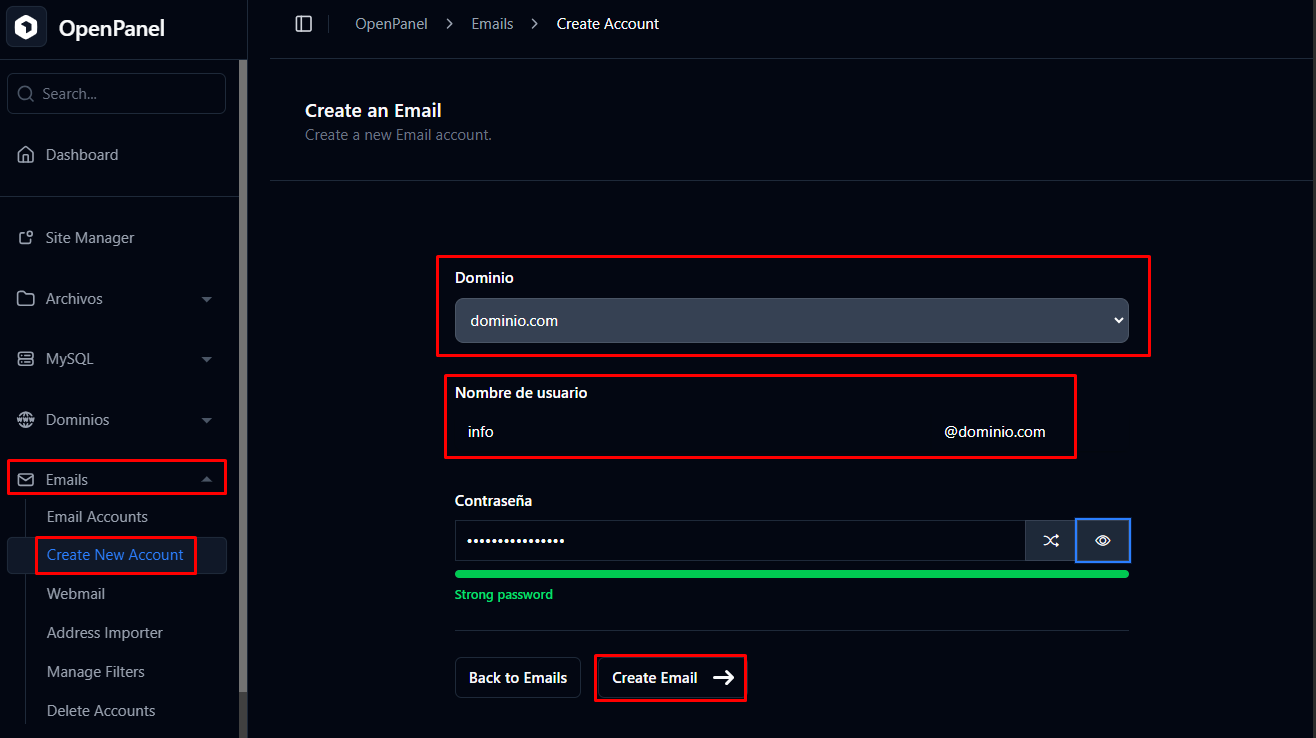
Task: Expand the Archivos menu arrow
Action: point(207,299)
